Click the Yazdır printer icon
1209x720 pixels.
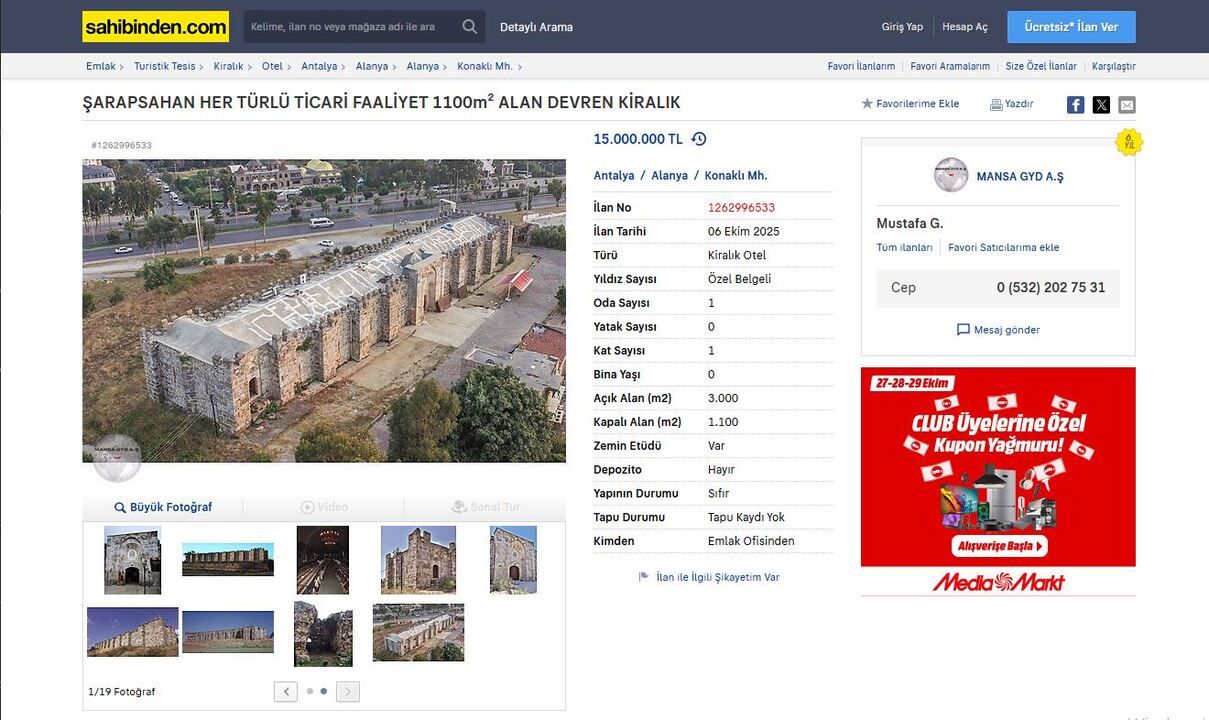[x=996, y=104]
